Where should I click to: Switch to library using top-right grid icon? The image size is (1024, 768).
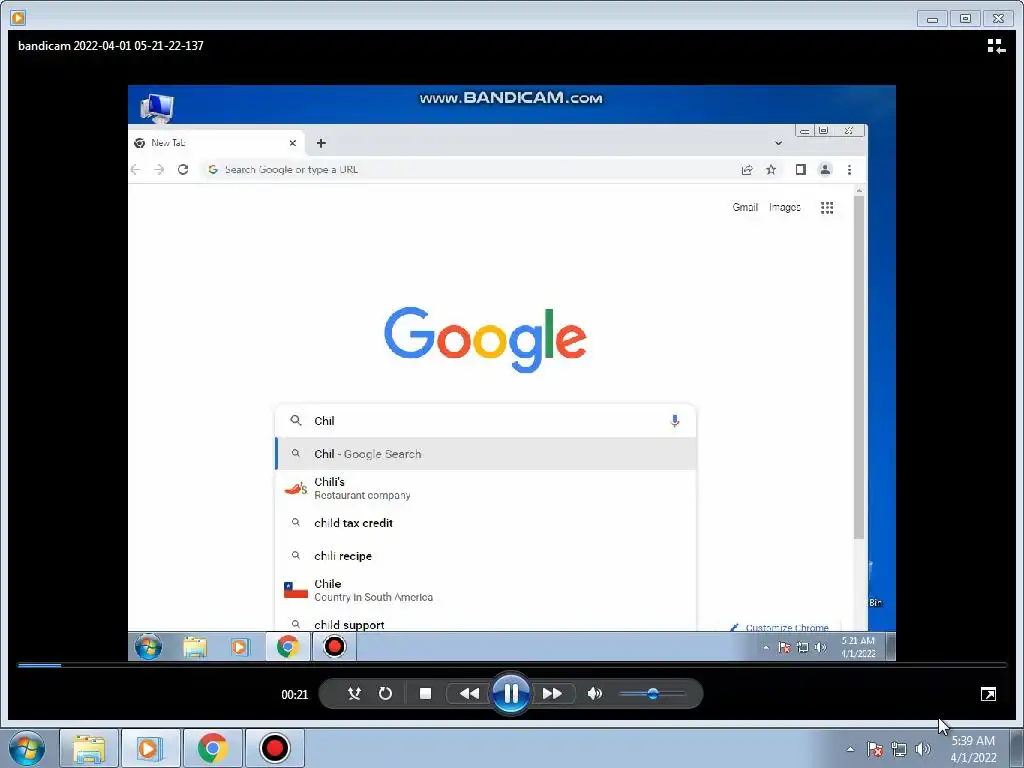click(996, 46)
